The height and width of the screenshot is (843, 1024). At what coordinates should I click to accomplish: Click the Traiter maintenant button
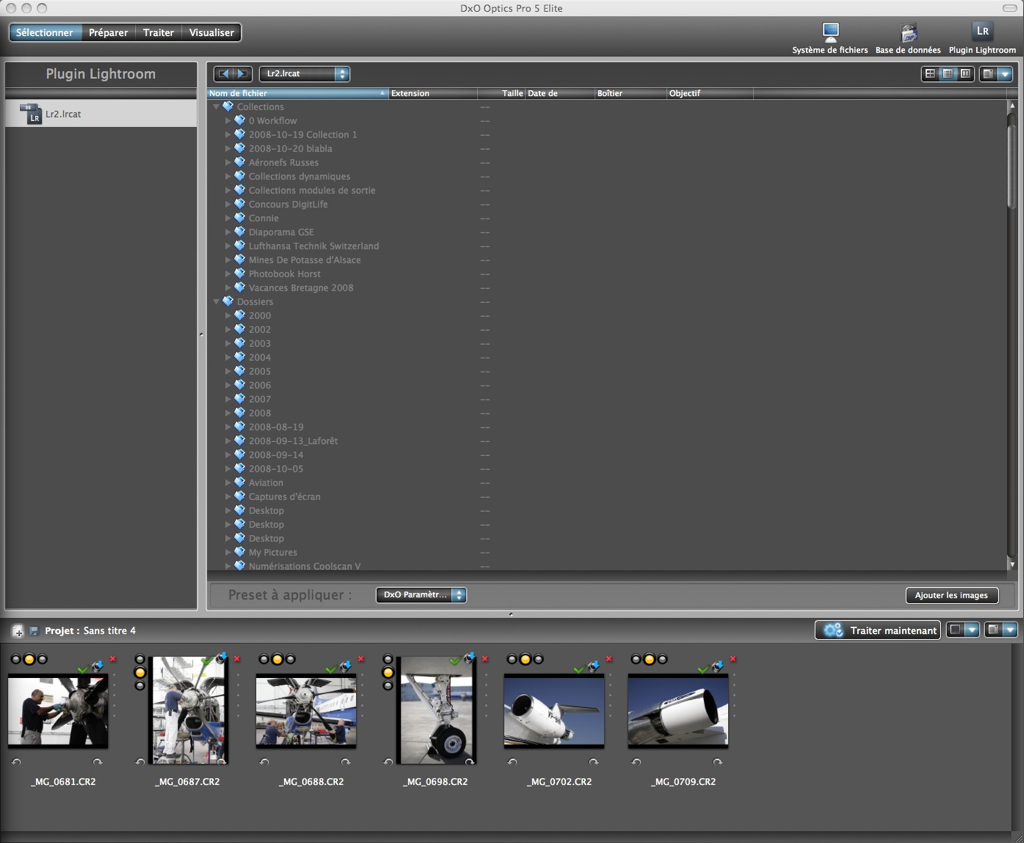(878, 631)
